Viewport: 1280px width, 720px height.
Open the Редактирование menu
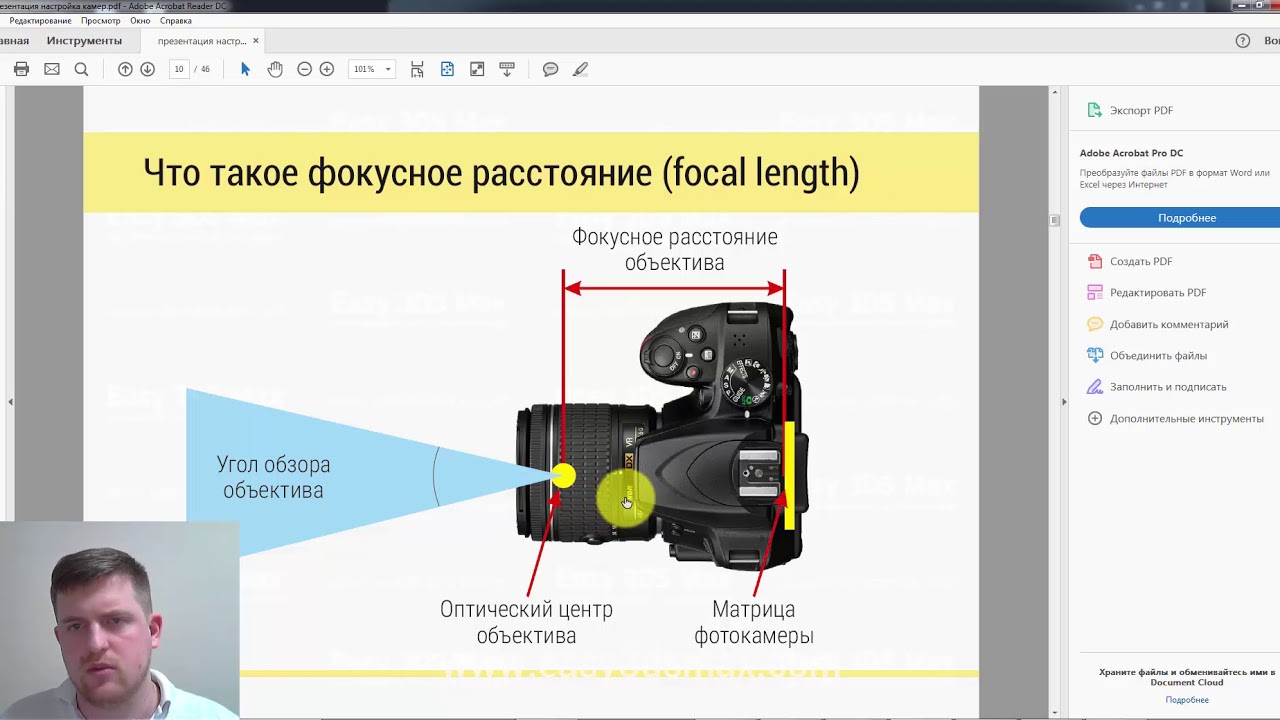[x=40, y=20]
